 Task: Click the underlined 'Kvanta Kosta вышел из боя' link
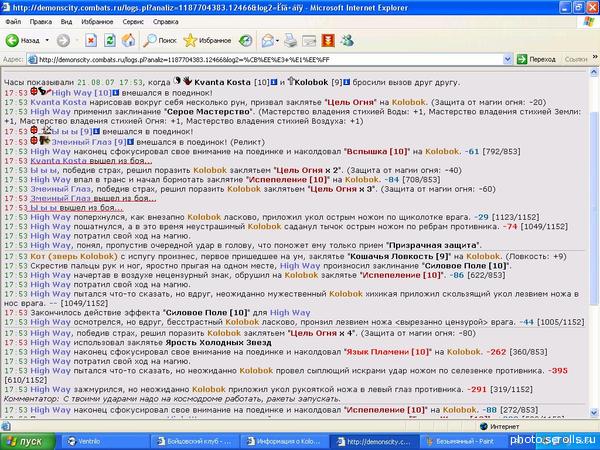point(80,160)
